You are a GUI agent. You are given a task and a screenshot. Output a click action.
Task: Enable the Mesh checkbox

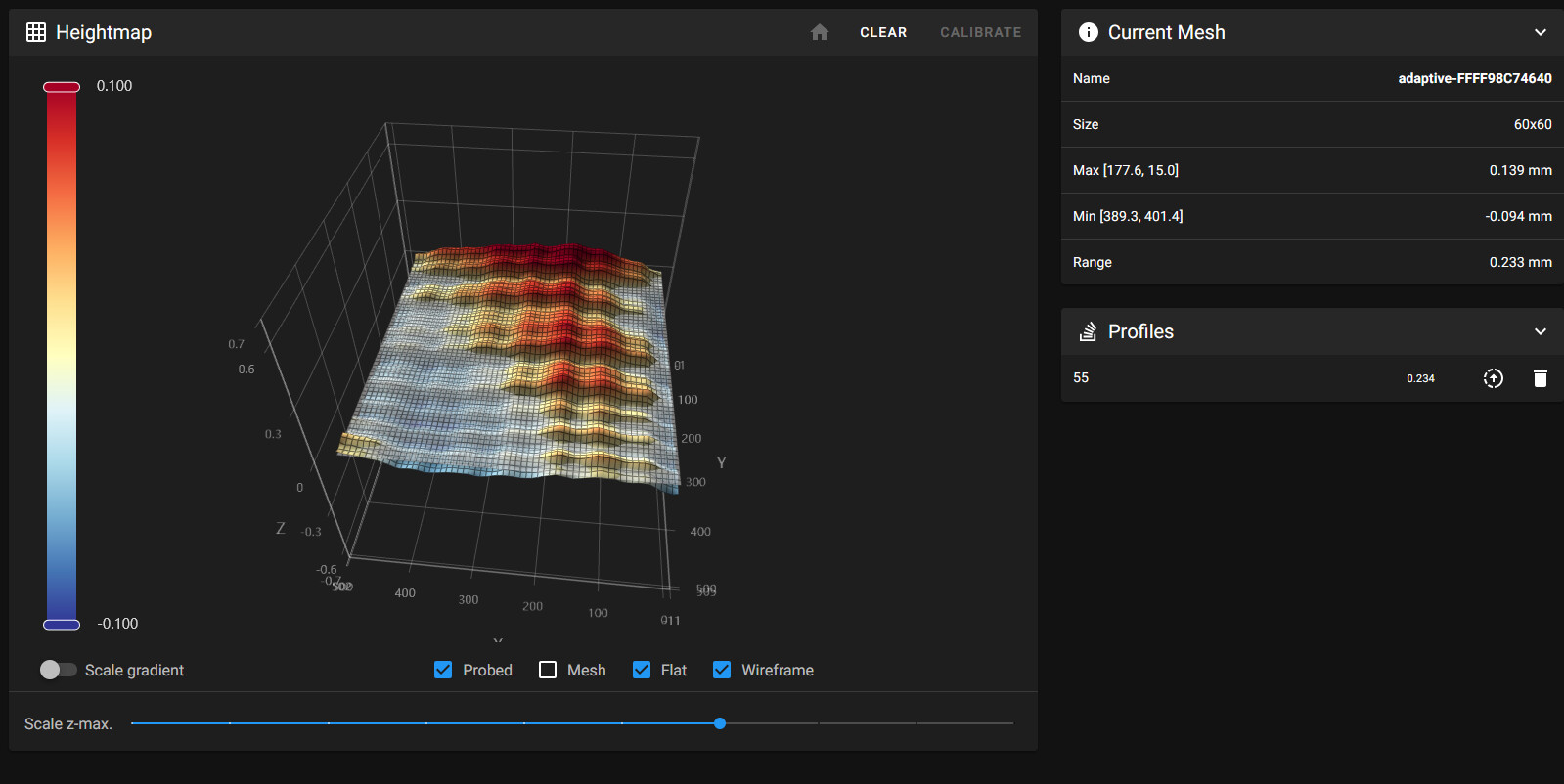tap(548, 670)
